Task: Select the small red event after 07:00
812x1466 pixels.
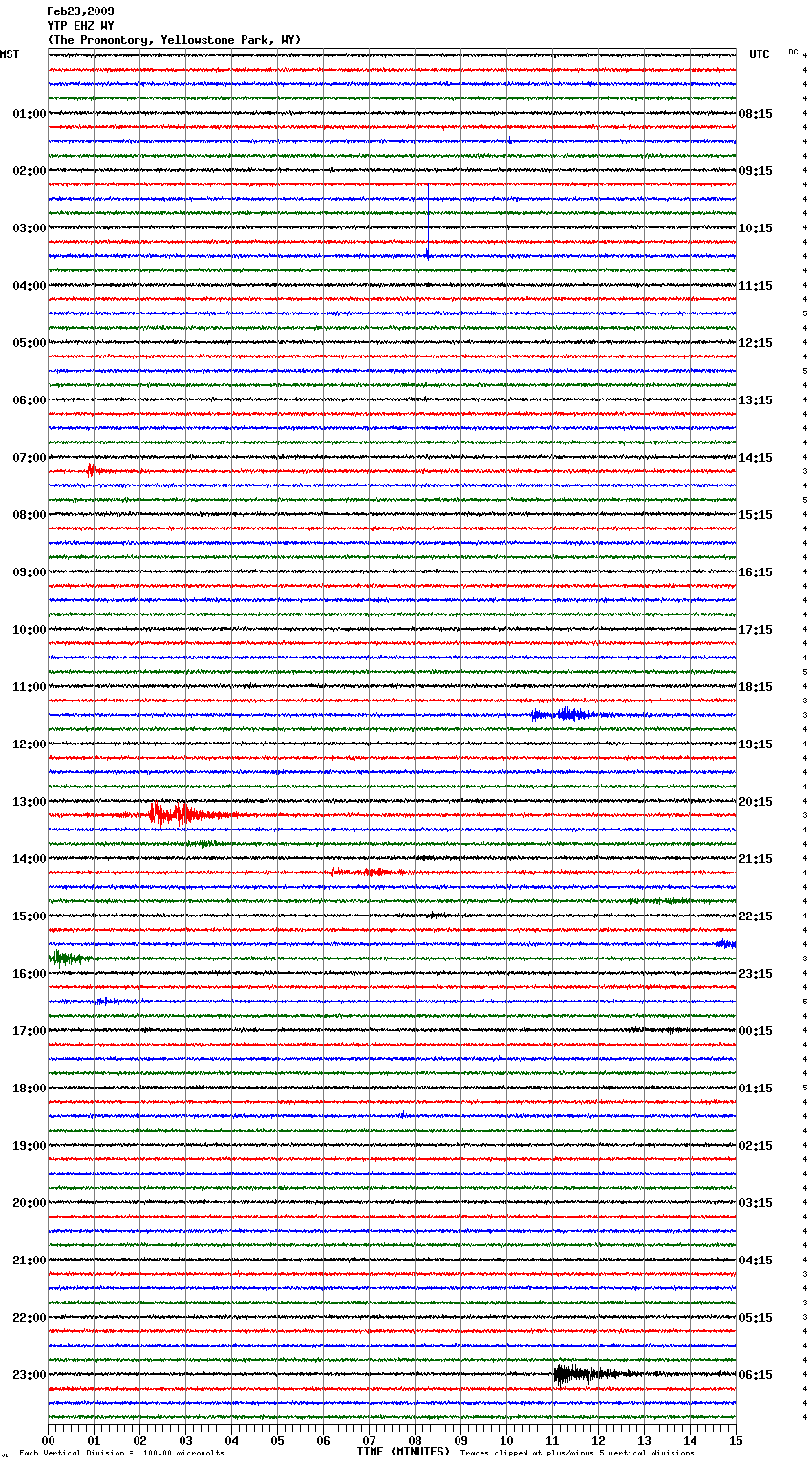Action: coord(92,470)
